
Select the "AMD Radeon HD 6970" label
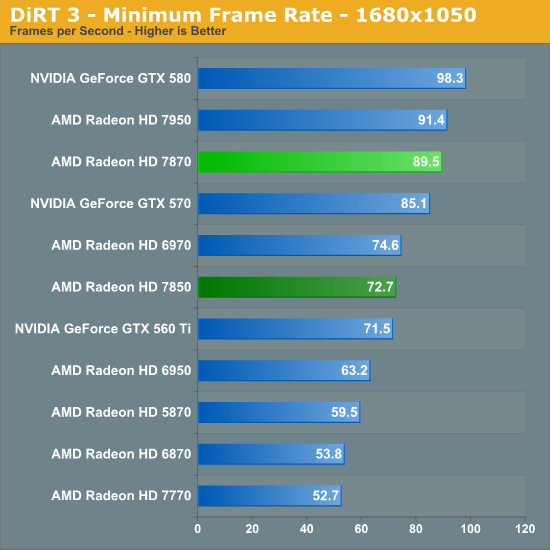121,245
